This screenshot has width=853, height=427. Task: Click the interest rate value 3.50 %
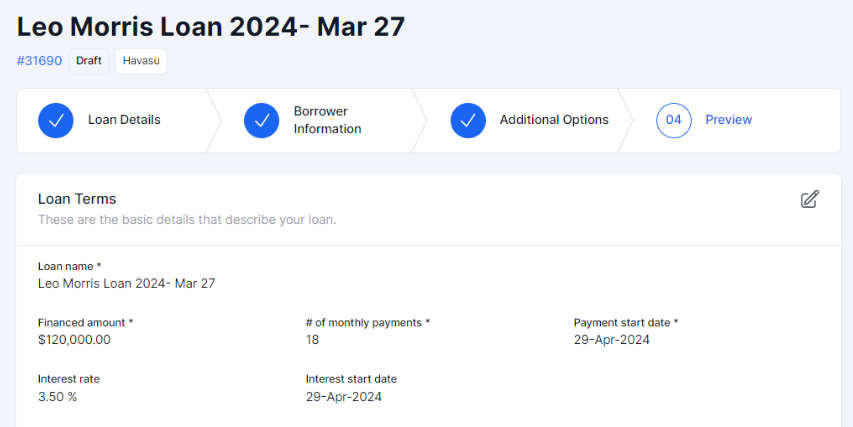(x=58, y=397)
